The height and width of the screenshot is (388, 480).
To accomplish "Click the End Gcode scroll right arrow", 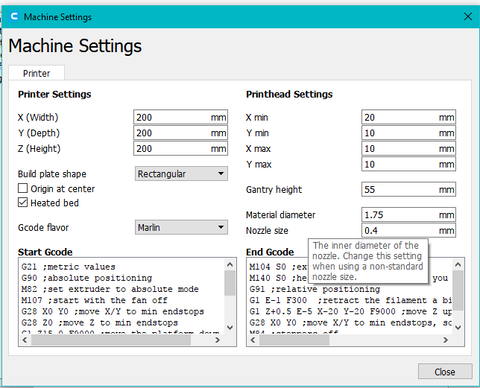I will (x=445, y=340).
